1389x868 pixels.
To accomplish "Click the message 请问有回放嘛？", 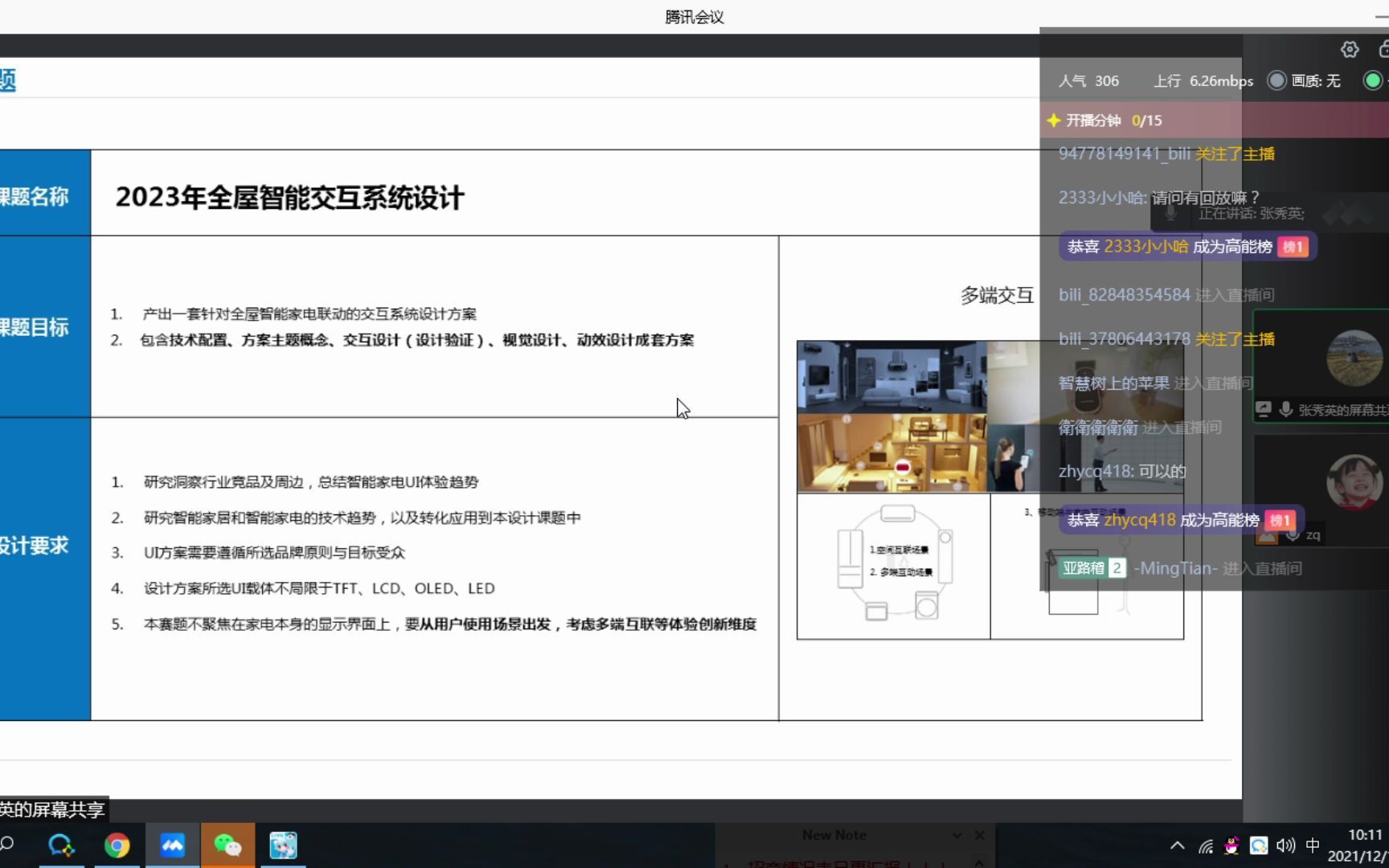I will point(1205,198).
